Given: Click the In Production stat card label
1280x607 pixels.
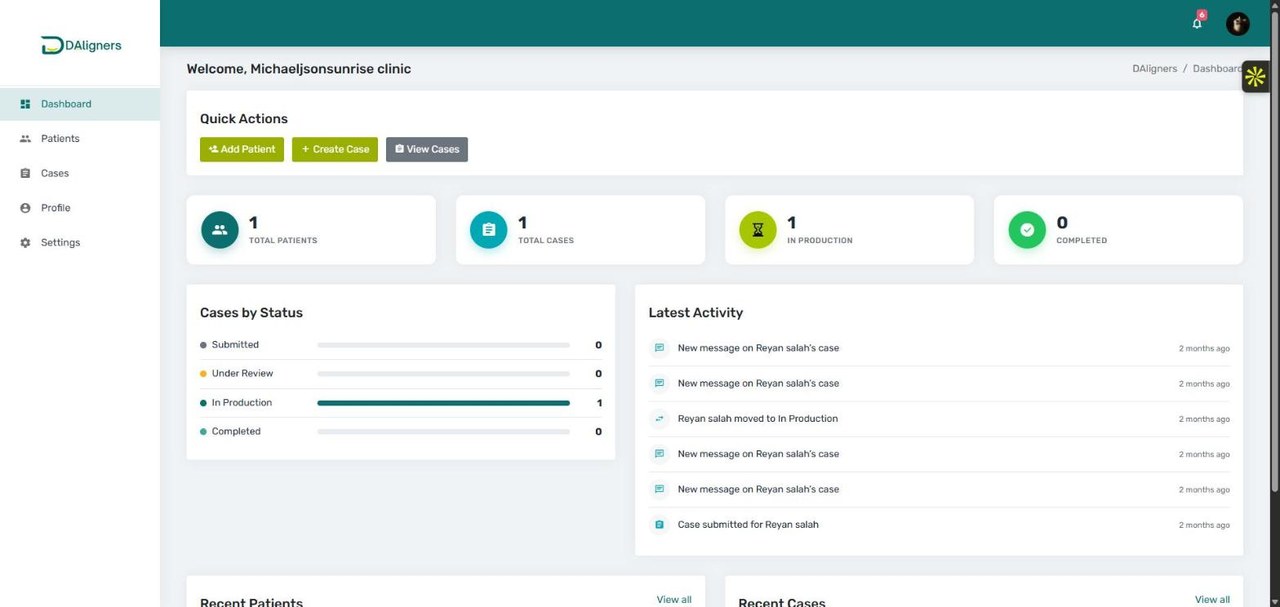Looking at the screenshot, I should tap(820, 241).
